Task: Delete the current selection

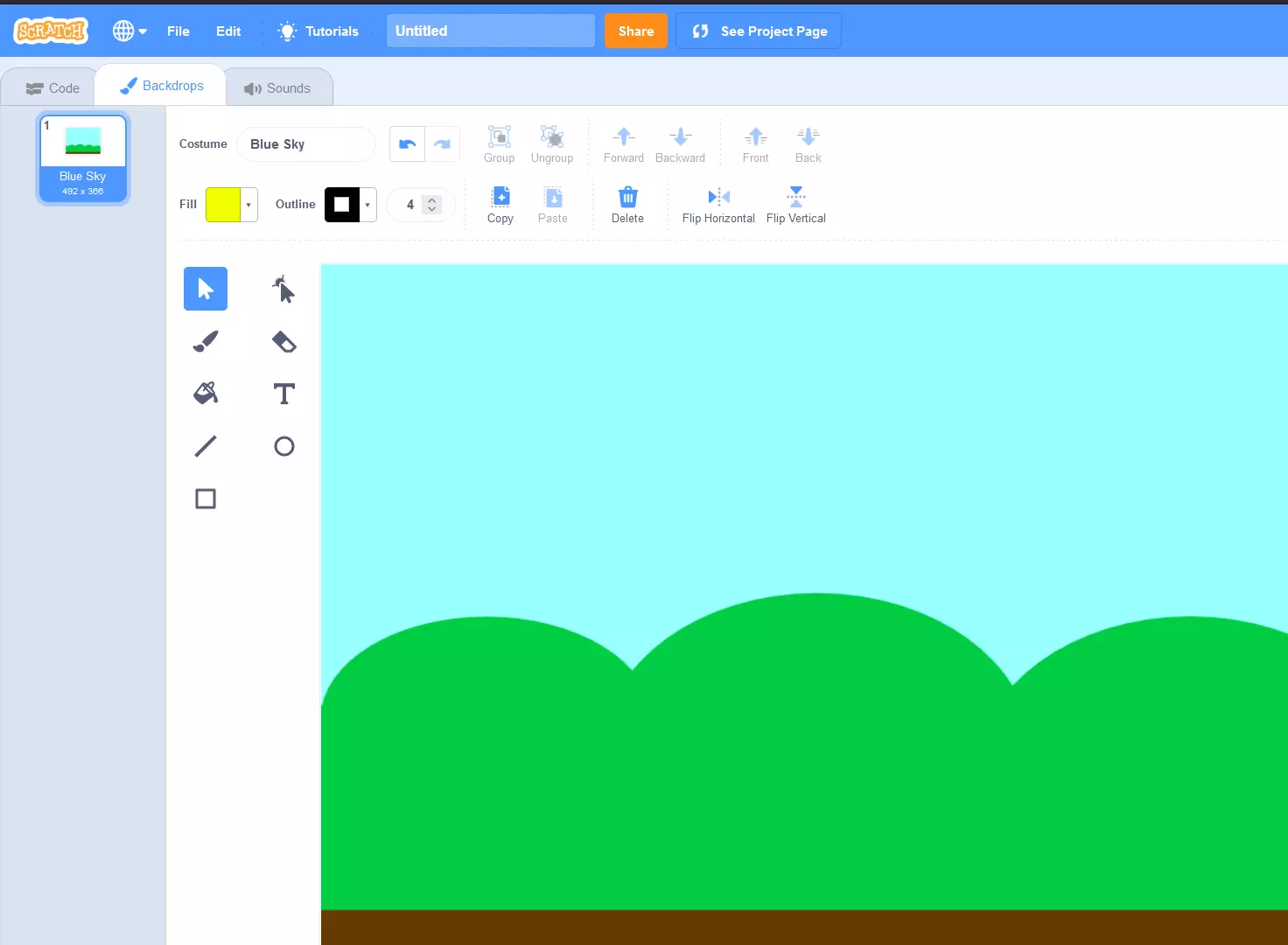Action: (627, 204)
